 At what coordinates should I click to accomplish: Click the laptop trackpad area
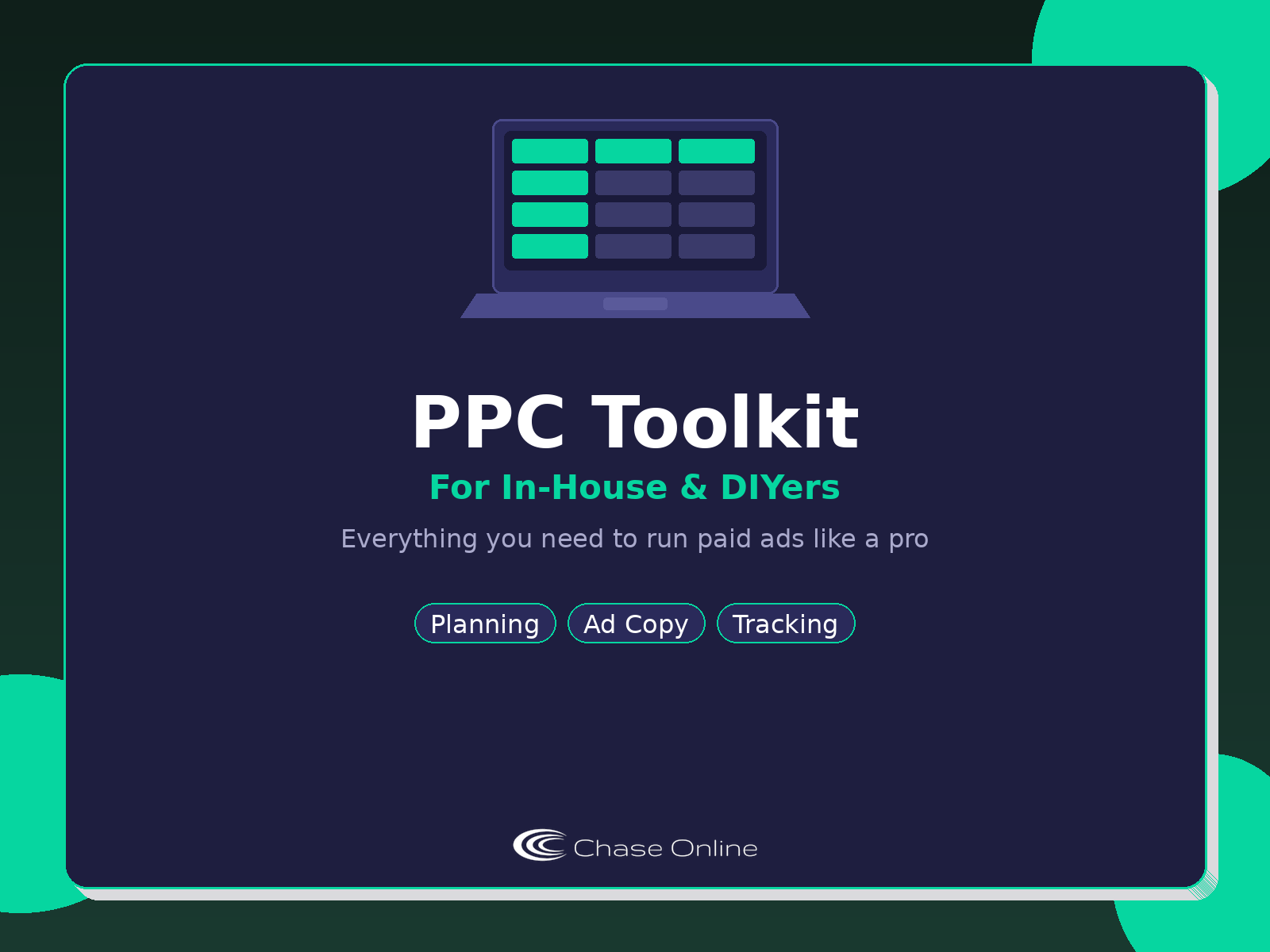click(x=635, y=302)
